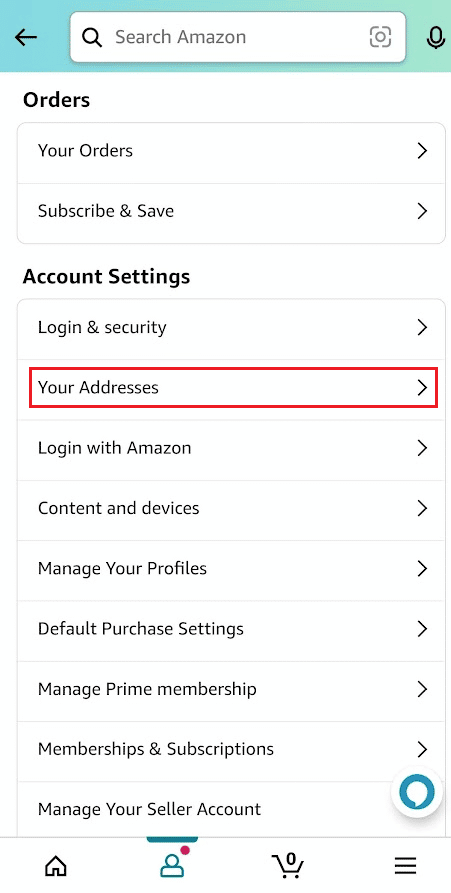451x893 pixels.
Task: Expand Login with Amazon chevron
Action: (422, 448)
